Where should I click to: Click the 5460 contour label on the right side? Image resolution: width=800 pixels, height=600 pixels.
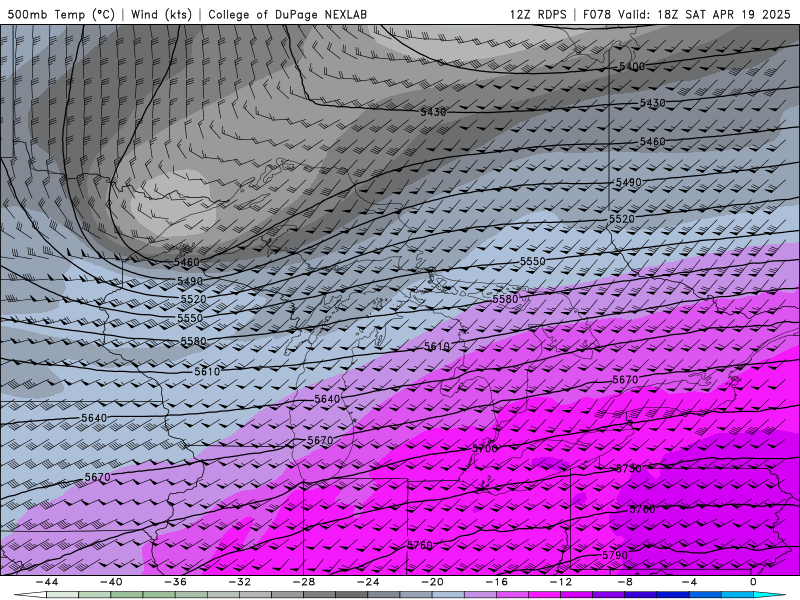click(653, 141)
